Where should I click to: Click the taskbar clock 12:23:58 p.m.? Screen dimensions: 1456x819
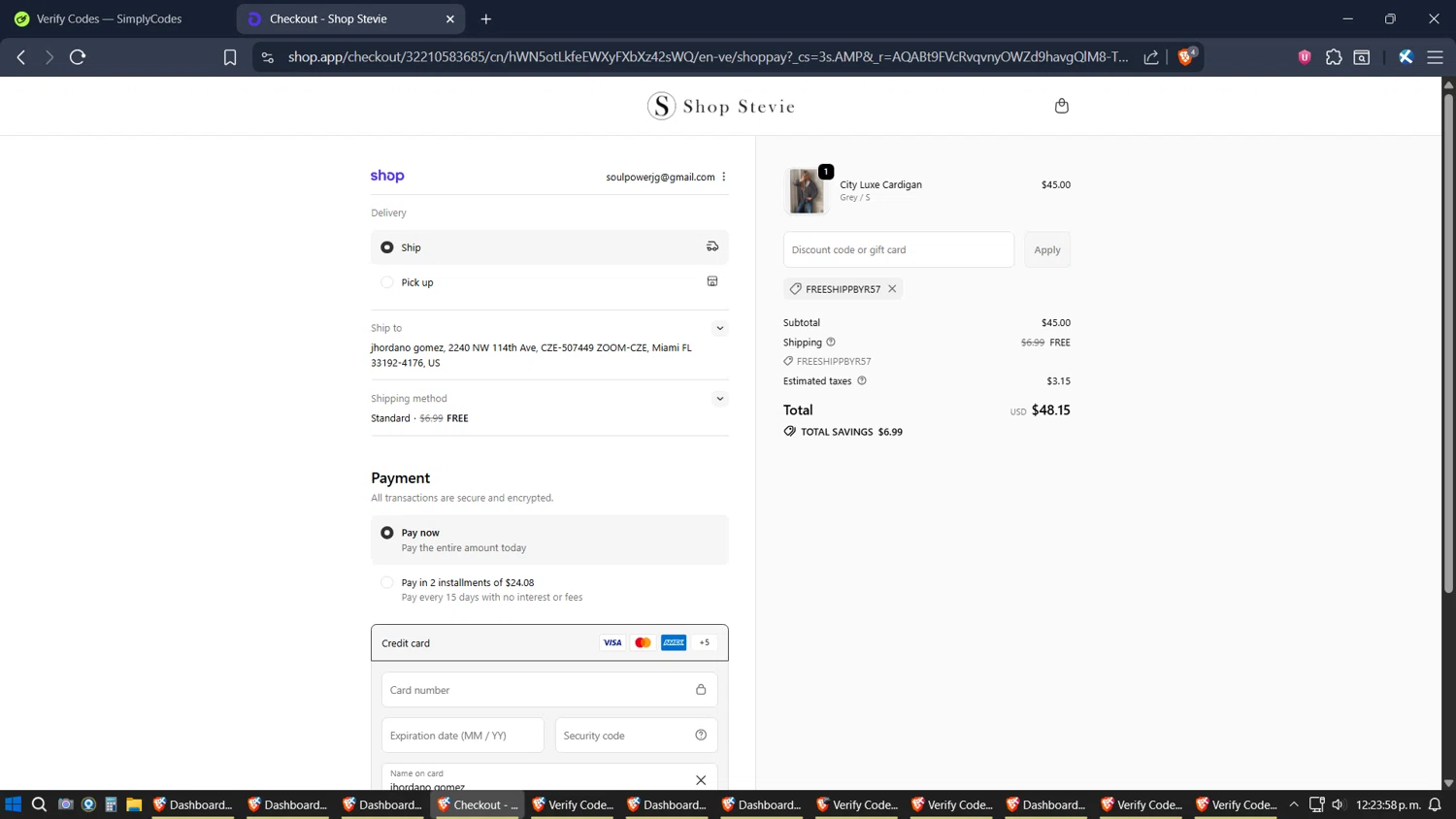point(1388,804)
